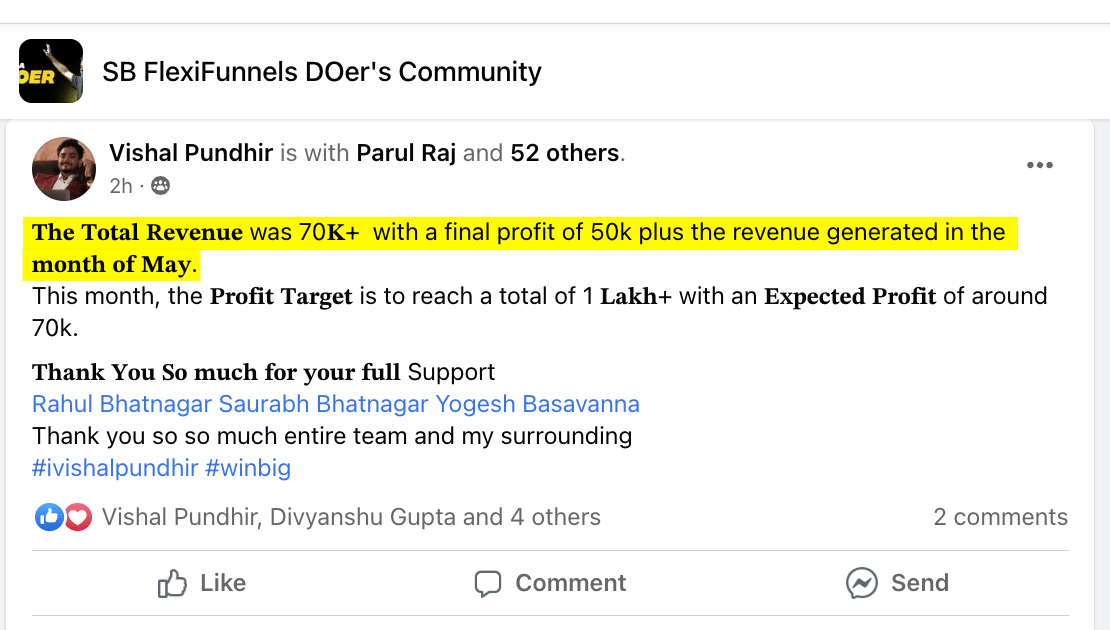
Task: Open Rahul Bhatnagar's profile mention
Action: tap(122, 404)
